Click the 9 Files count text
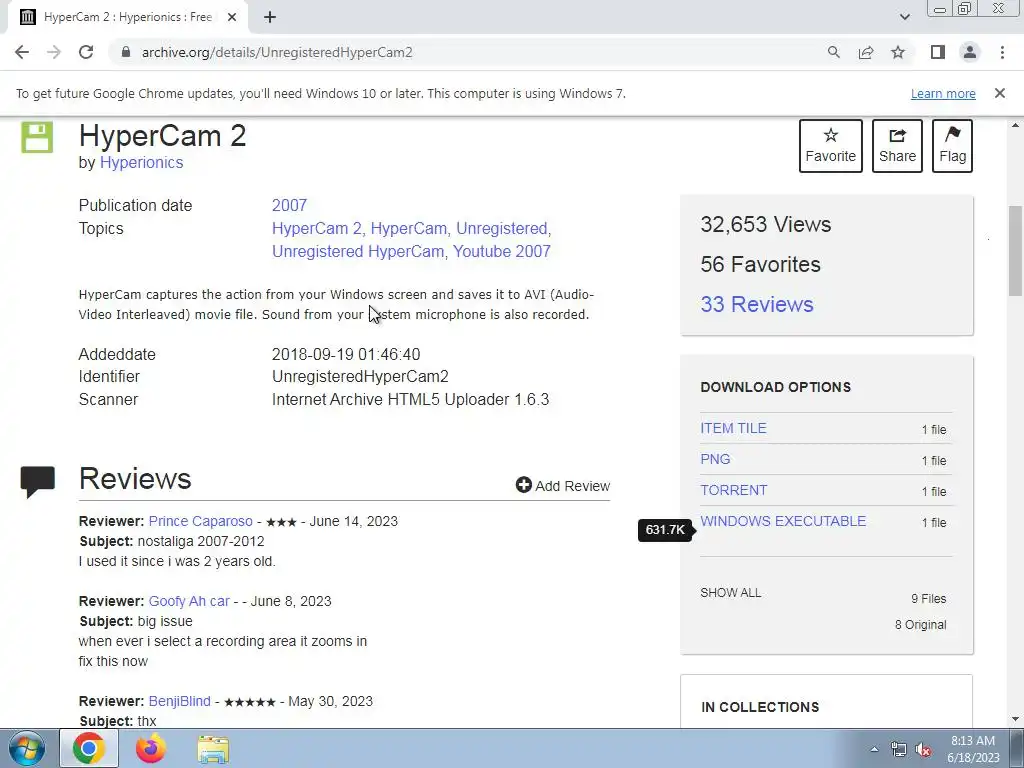The width and height of the screenshot is (1024, 768). tap(929, 599)
